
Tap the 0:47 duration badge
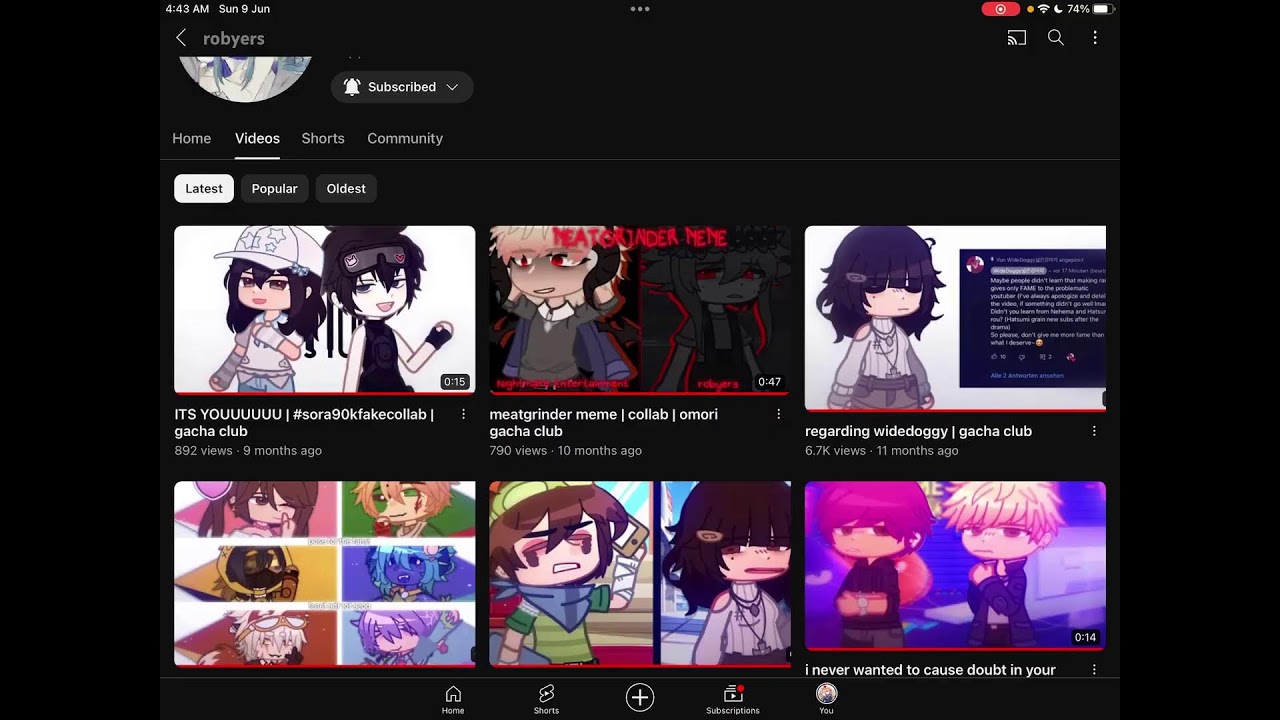(769, 382)
